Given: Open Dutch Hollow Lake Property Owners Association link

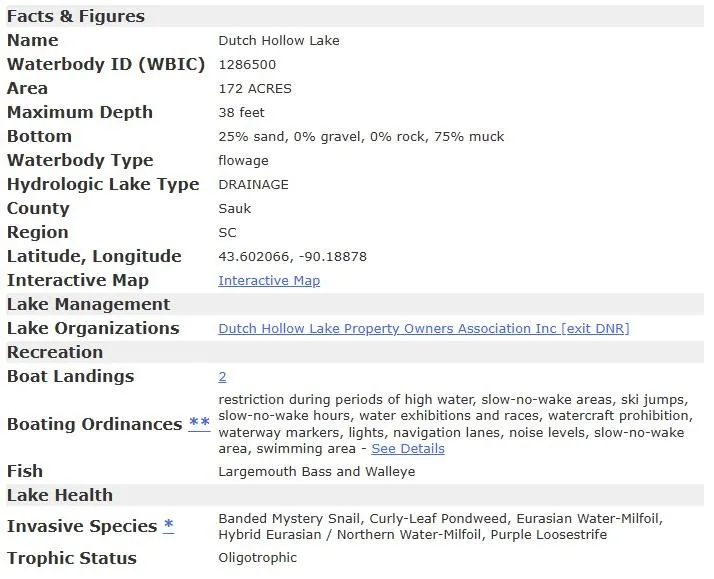Looking at the screenshot, I should (423, 329).
